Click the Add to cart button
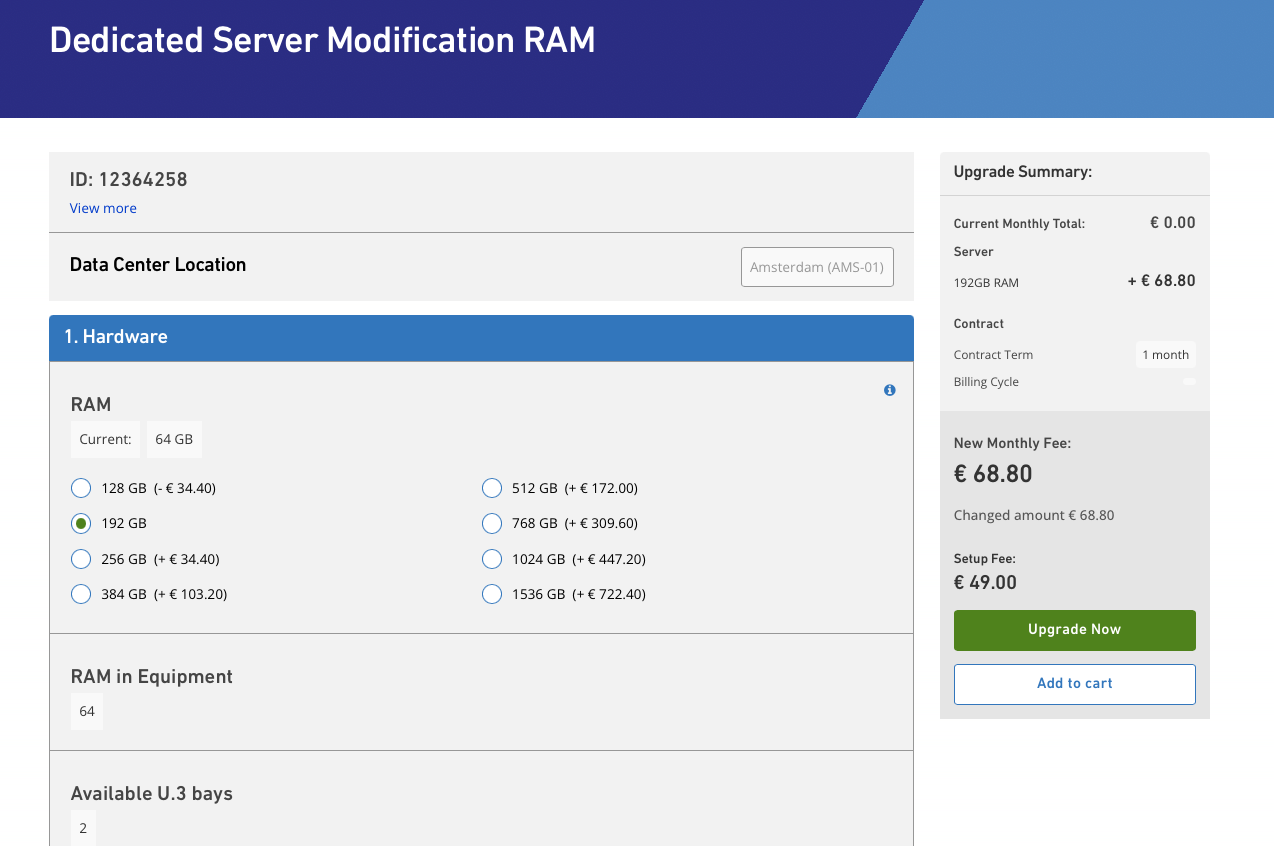Image resolution: width=1274 pixels, height=846 pixels. pyautogui.click(x=1074, y=684)
